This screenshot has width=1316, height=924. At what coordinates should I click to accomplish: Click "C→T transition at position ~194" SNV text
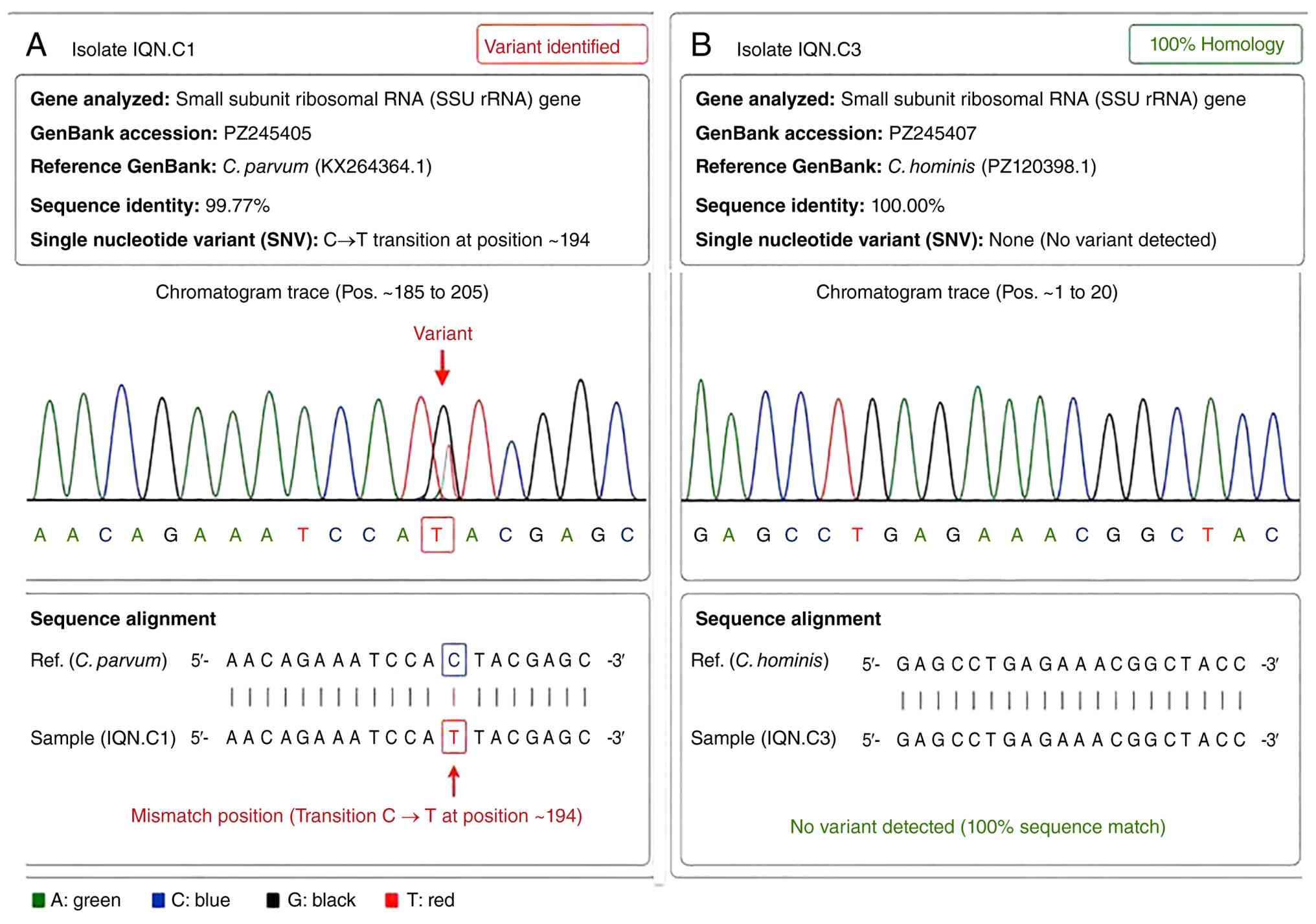pos(457,240)
